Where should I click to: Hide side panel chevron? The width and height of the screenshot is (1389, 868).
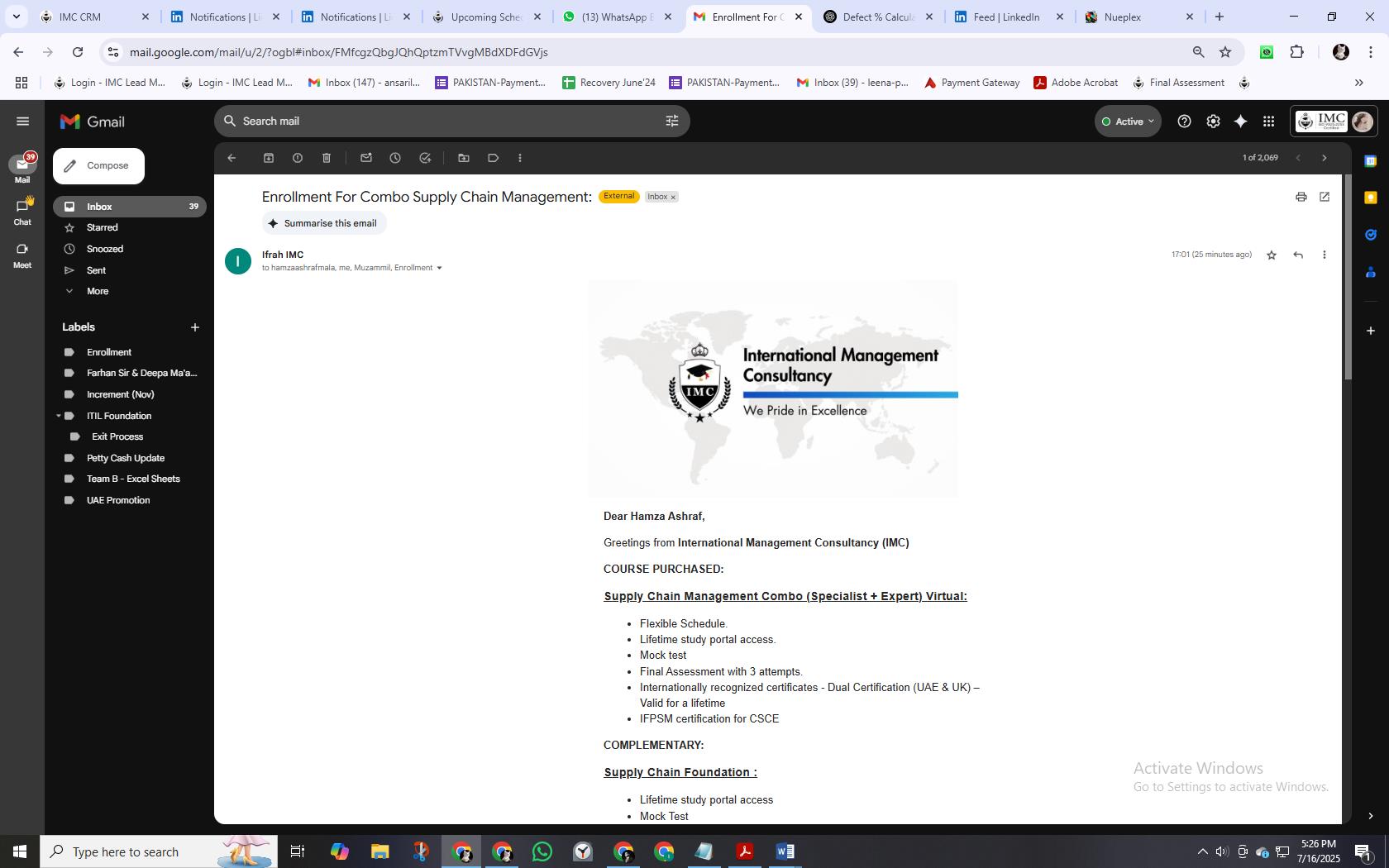pyautogui.click(x=1371, y=816)
